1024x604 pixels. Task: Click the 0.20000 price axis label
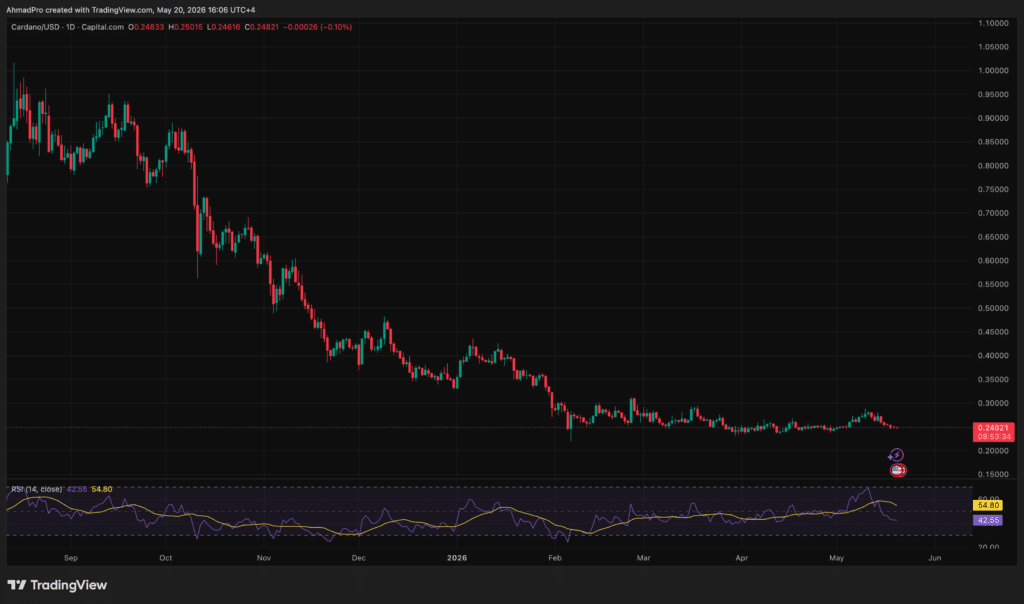coord(993,451)
